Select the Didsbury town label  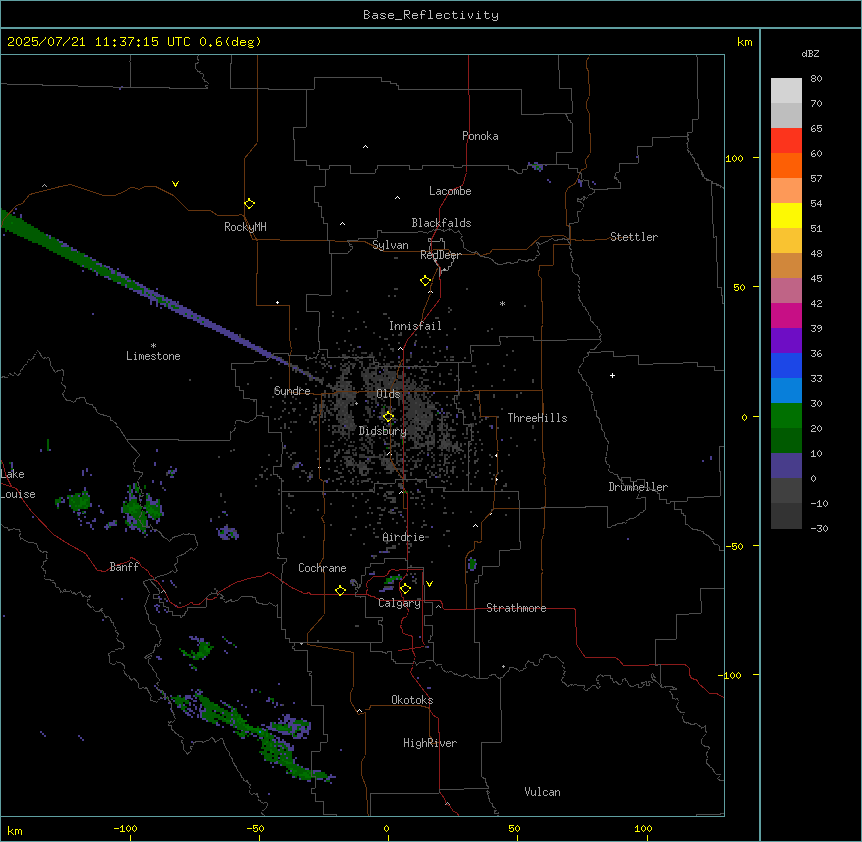pyautogui.click(x=383, y=431)
